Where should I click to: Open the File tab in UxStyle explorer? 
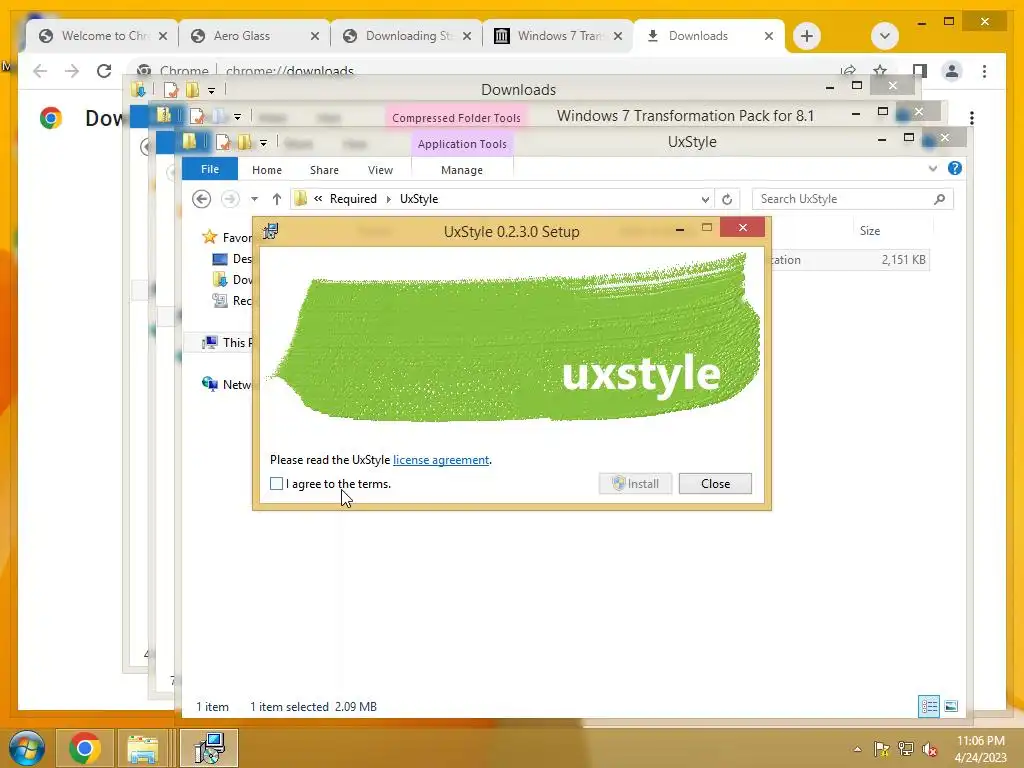coord(210,169)
